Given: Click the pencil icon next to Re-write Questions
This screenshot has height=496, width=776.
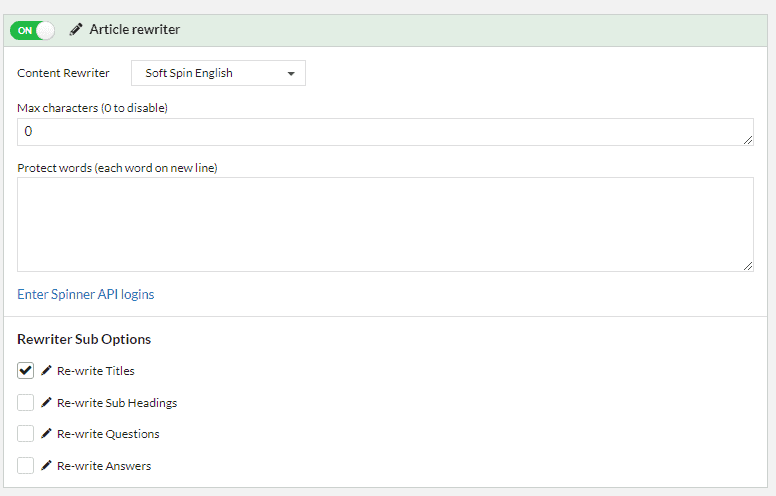Looking at the screenshot, I should [46, 434].
